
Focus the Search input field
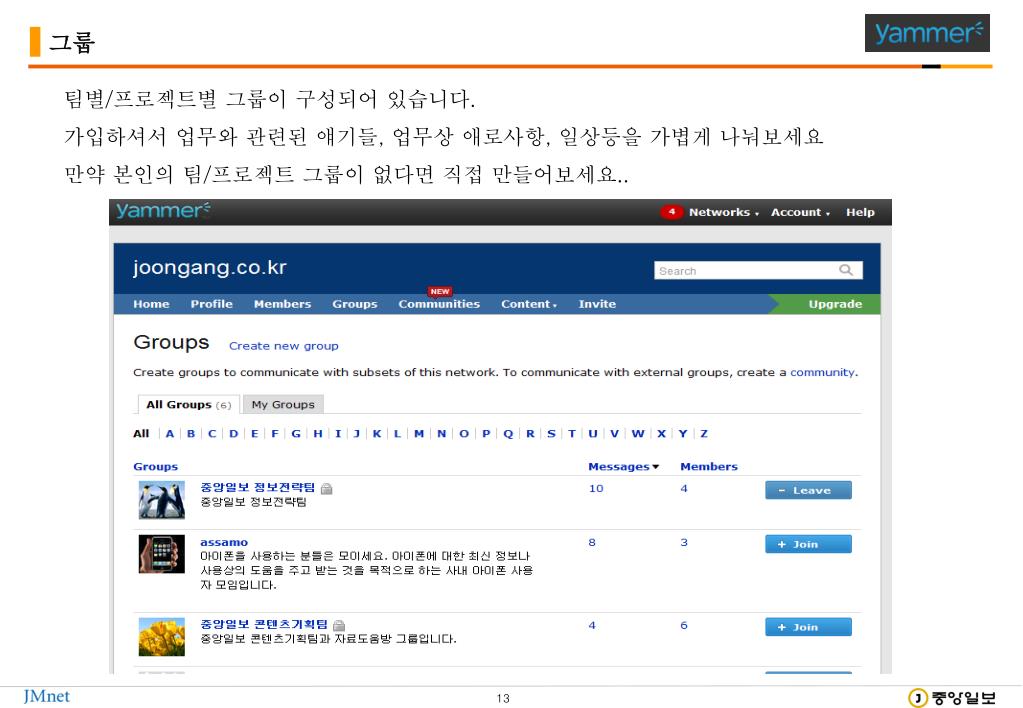(x=758, y=270)
